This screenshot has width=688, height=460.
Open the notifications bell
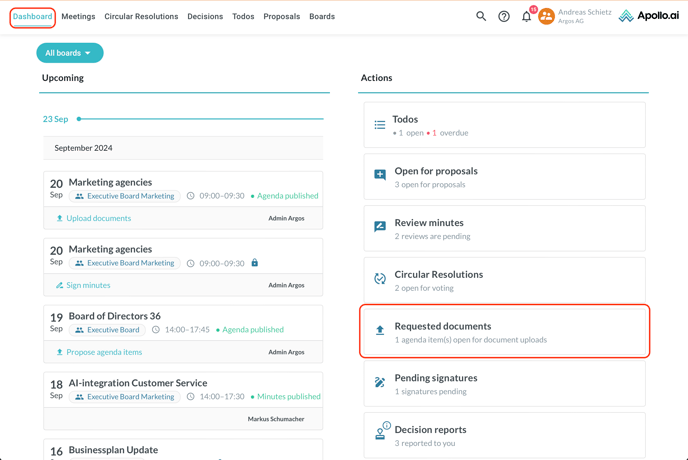point(526,16)
